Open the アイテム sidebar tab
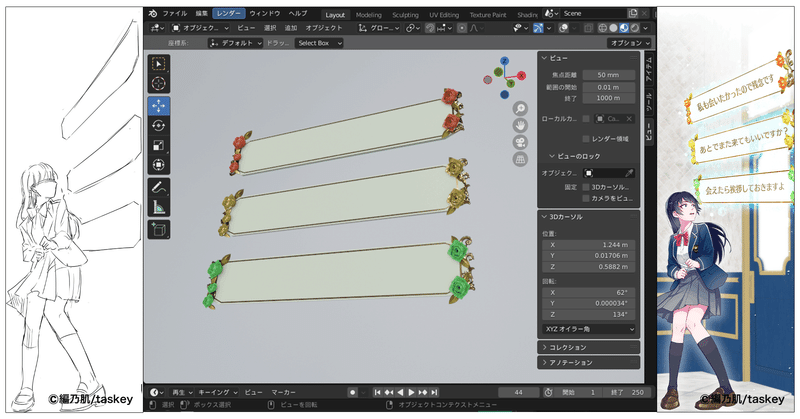Viewport: 800px width, 419px height. point(649,70)
